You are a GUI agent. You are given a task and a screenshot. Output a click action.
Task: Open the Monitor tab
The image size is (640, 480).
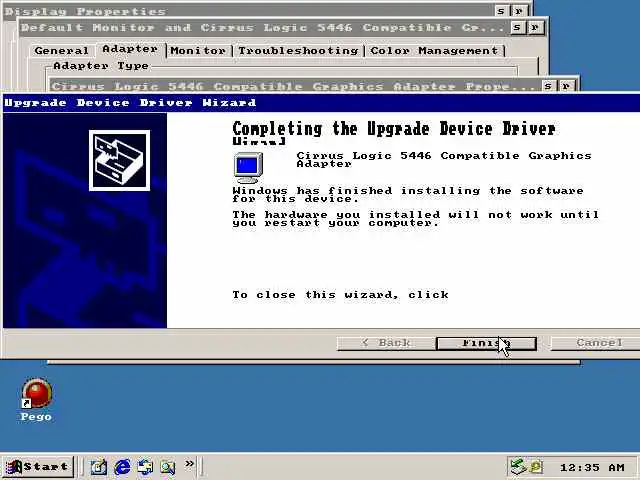tap(198, 51)
